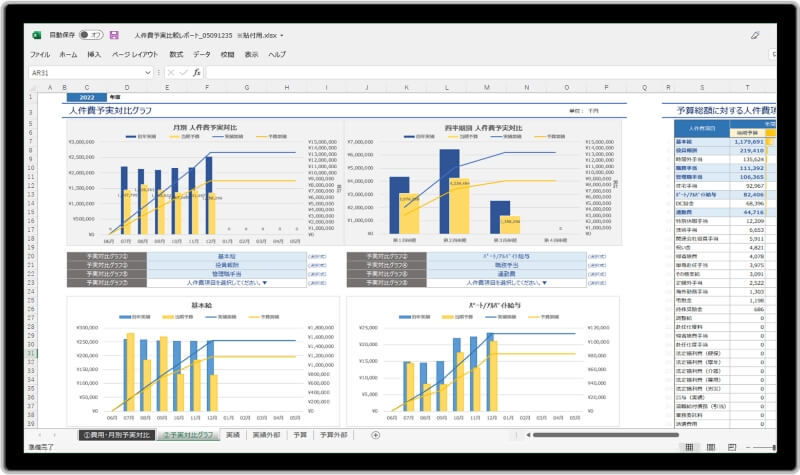Click the formula bar input field
Screen dimensions: 800x475
click(480, 72)
